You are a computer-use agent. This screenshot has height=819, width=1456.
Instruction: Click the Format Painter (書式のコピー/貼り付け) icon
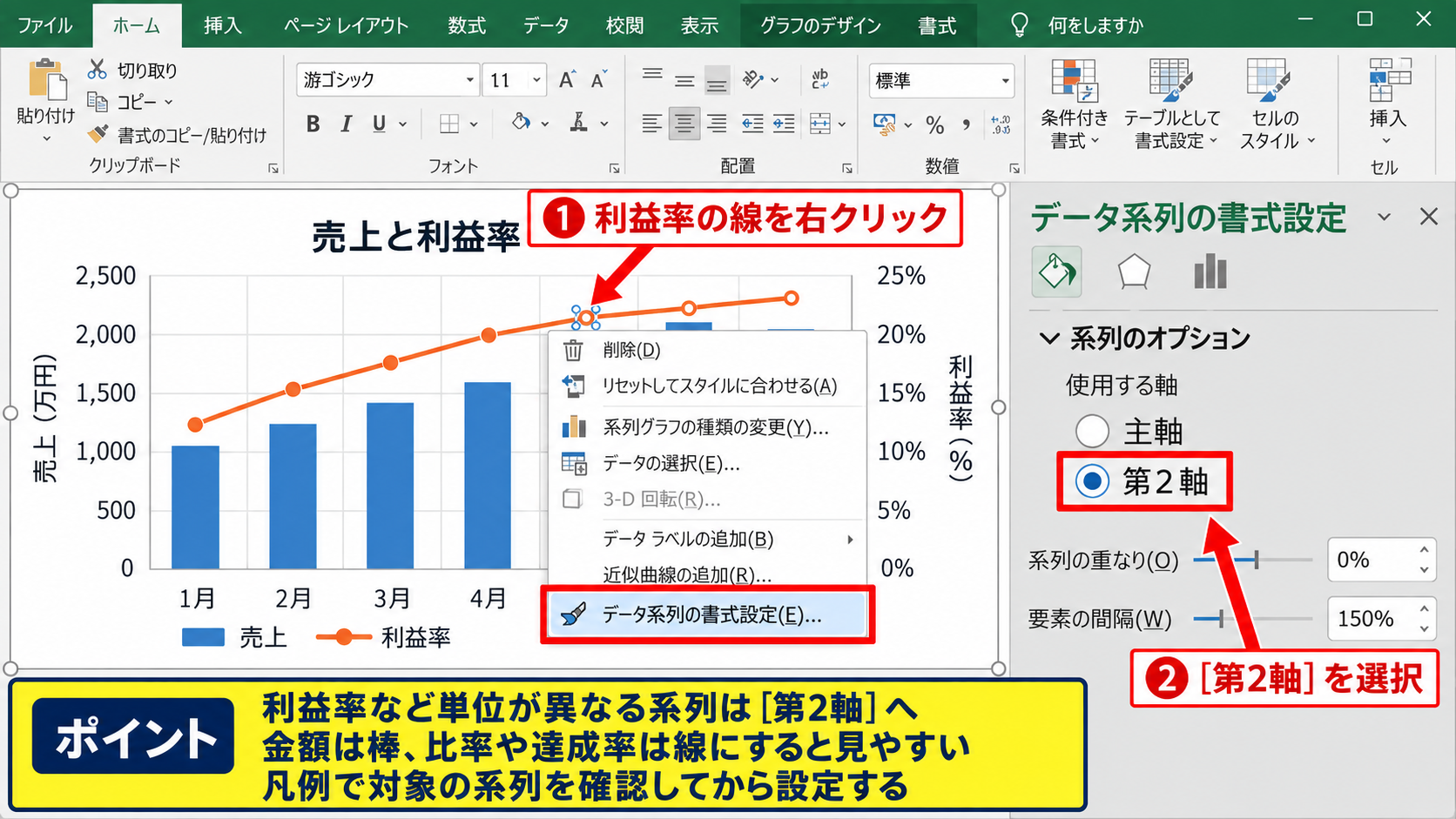pos(98,134)
